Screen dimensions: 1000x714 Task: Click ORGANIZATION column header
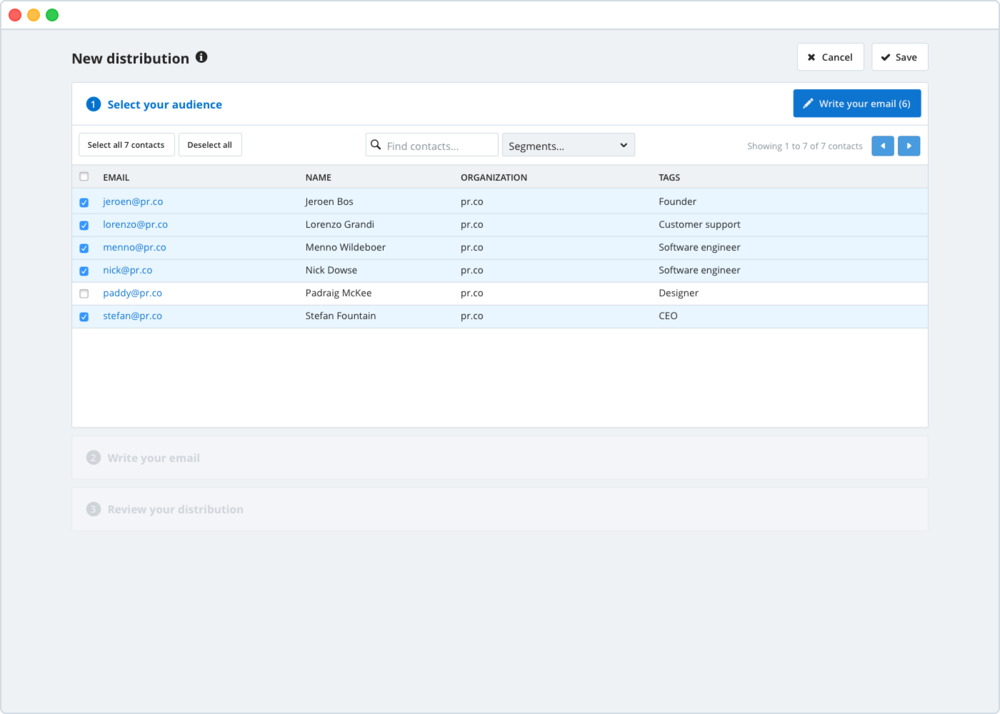[494, 178]
